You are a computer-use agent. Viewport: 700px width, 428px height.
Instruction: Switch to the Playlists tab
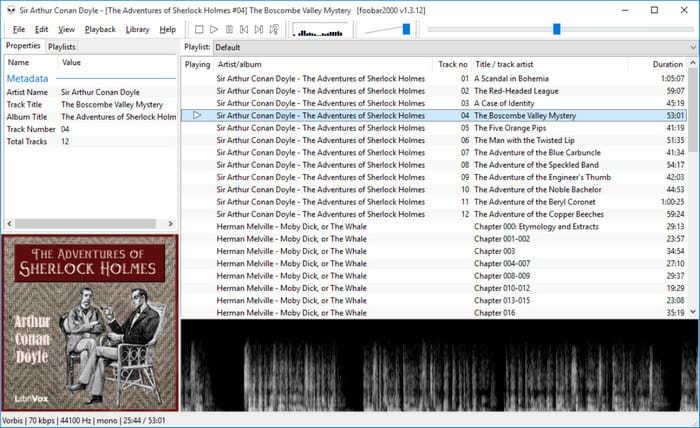coord(62,47)
